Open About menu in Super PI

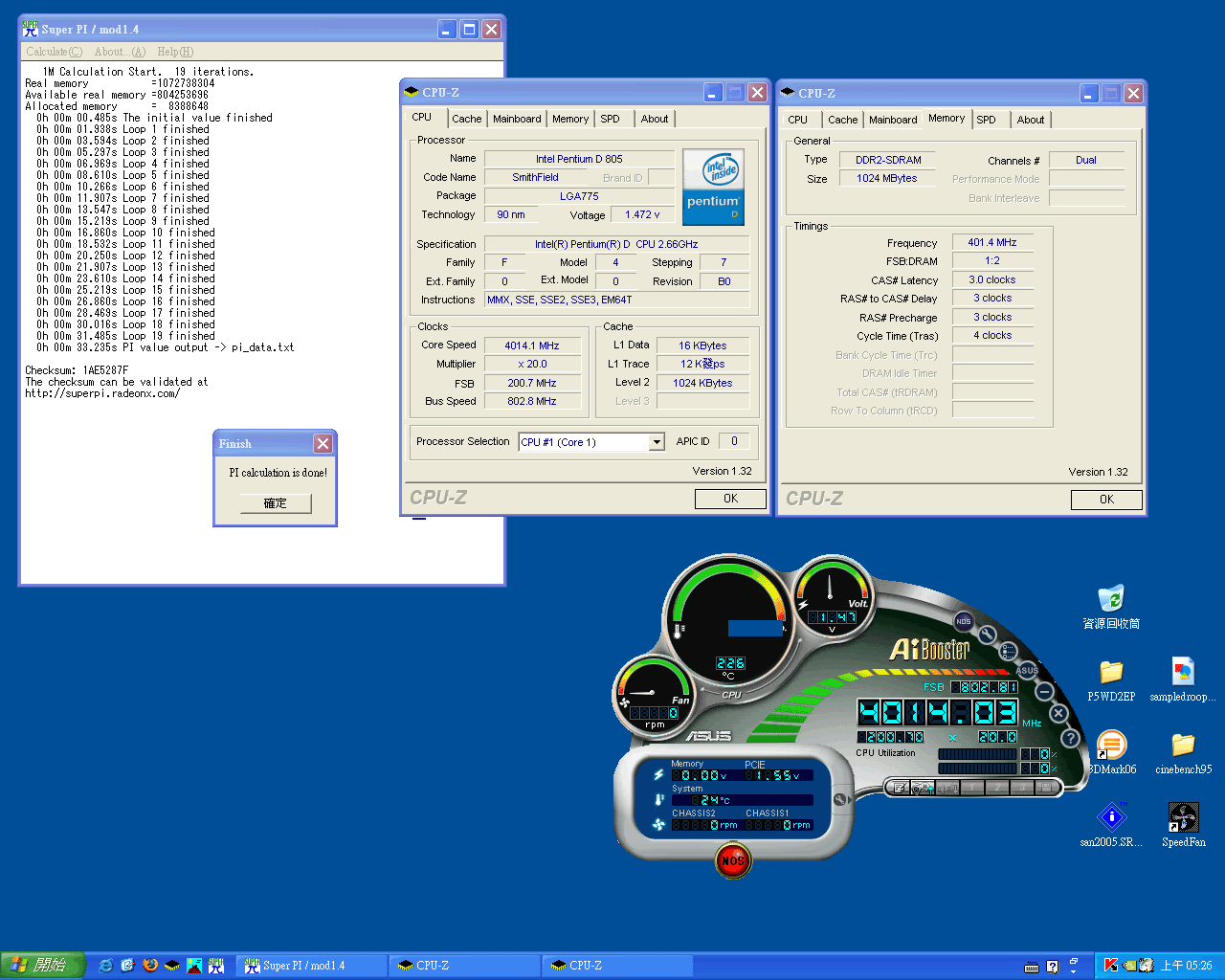tap(120, 52)
